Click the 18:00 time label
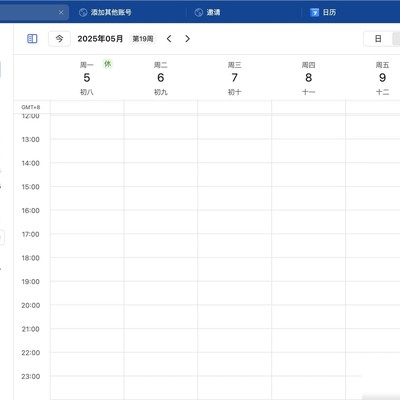This screenshot has width=400, height=400. click(x=31, y=258)
